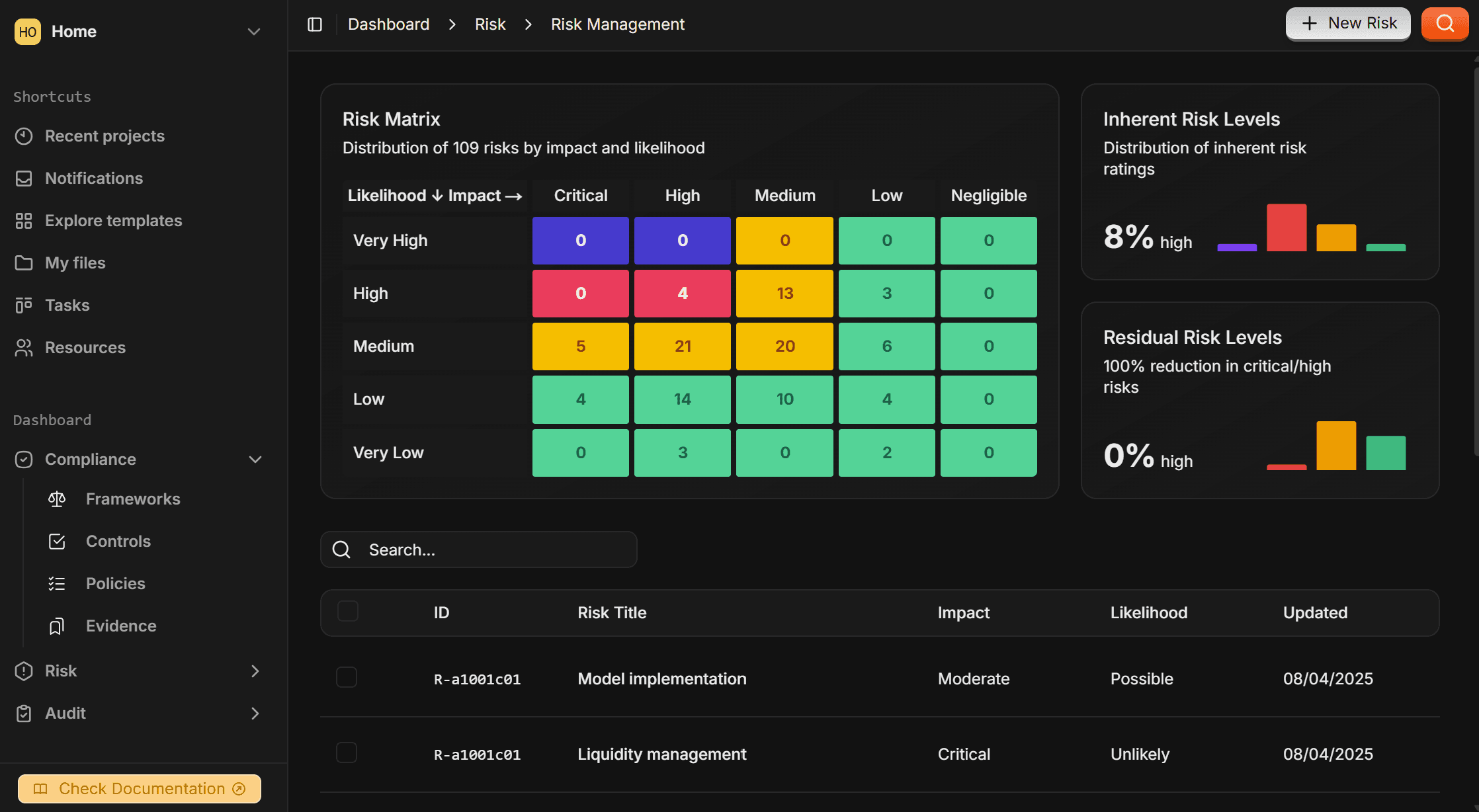Check the Liquidity management risk checkbox
Screen dimensions: 1479x812
[346, 752]
